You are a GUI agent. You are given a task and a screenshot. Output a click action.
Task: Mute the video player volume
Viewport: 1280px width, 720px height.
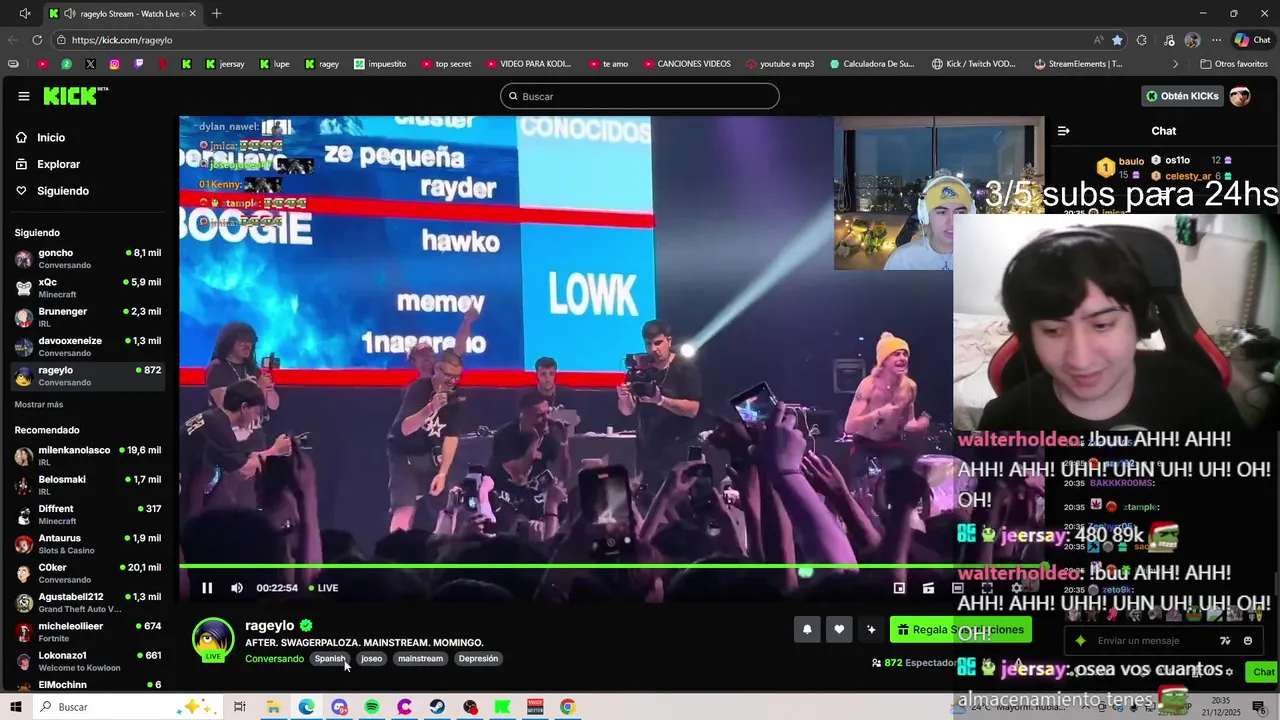237,588
